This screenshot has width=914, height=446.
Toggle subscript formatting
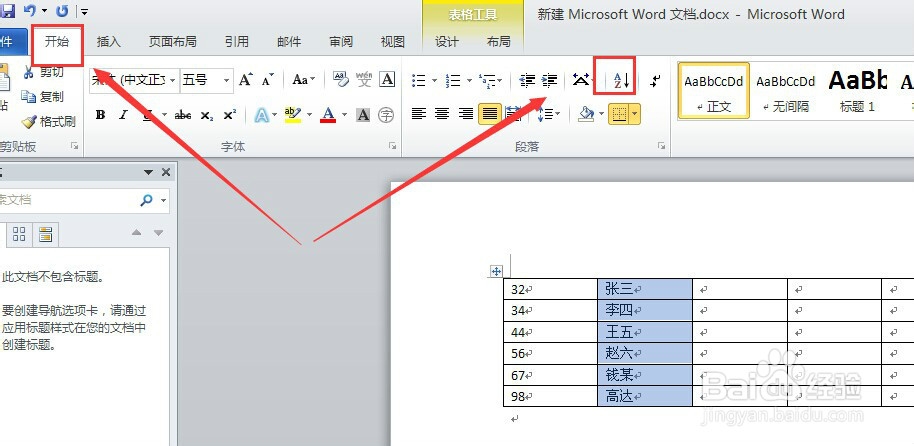pos(207,115)
